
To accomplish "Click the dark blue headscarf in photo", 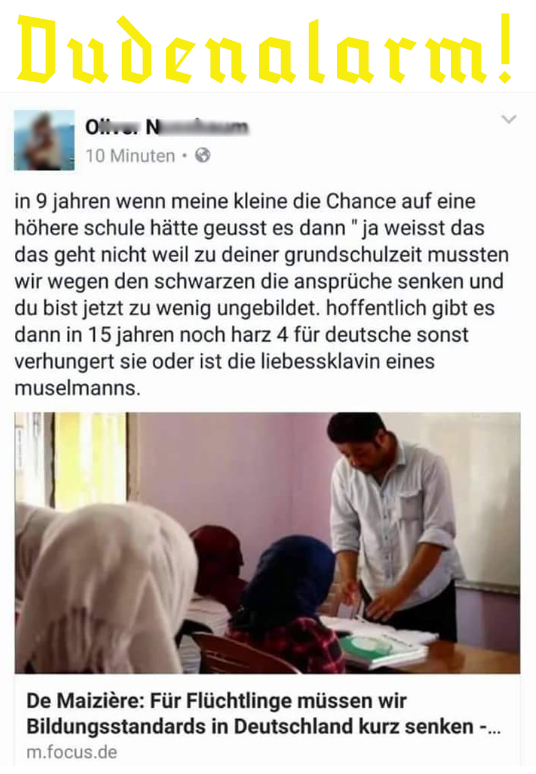I will tap(290, 578).
